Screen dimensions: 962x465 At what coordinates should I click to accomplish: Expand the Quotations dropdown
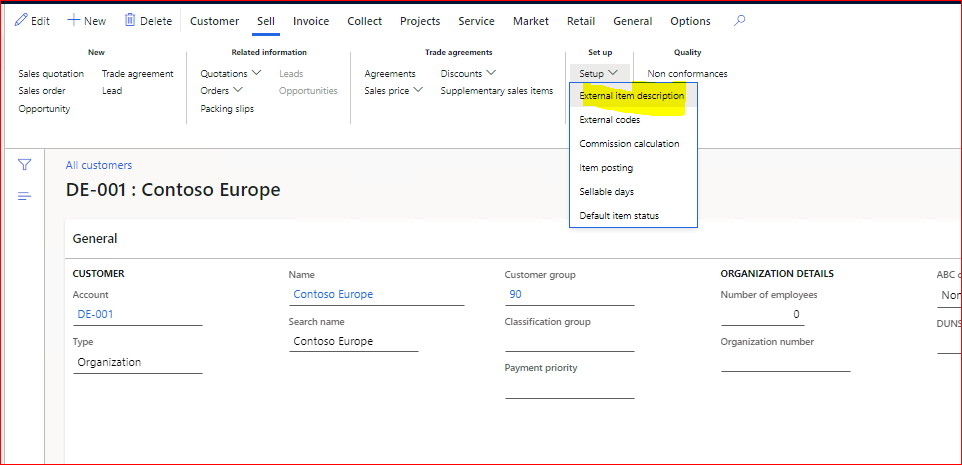(257, 73)
